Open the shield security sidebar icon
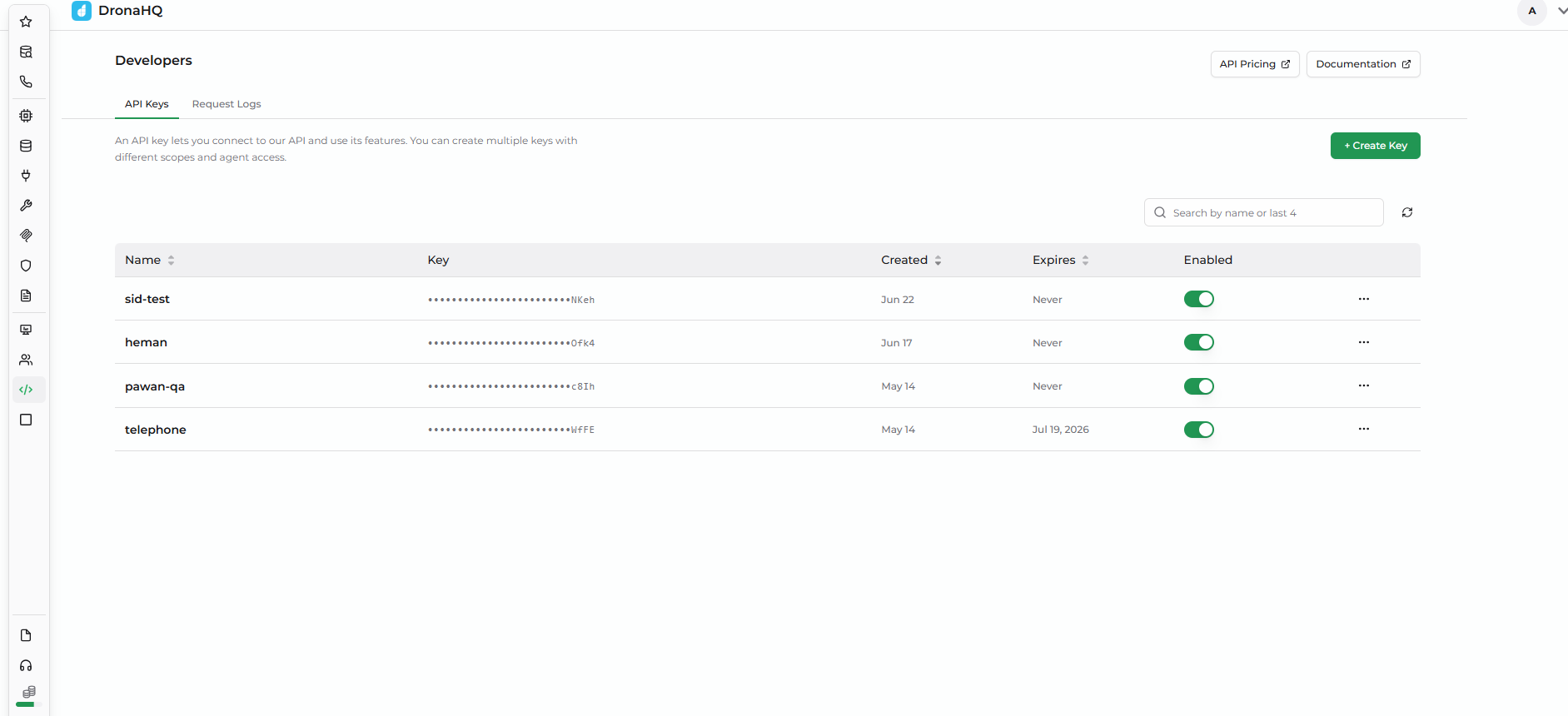Viewport: 1568px width, 716px height. [26, 266]
